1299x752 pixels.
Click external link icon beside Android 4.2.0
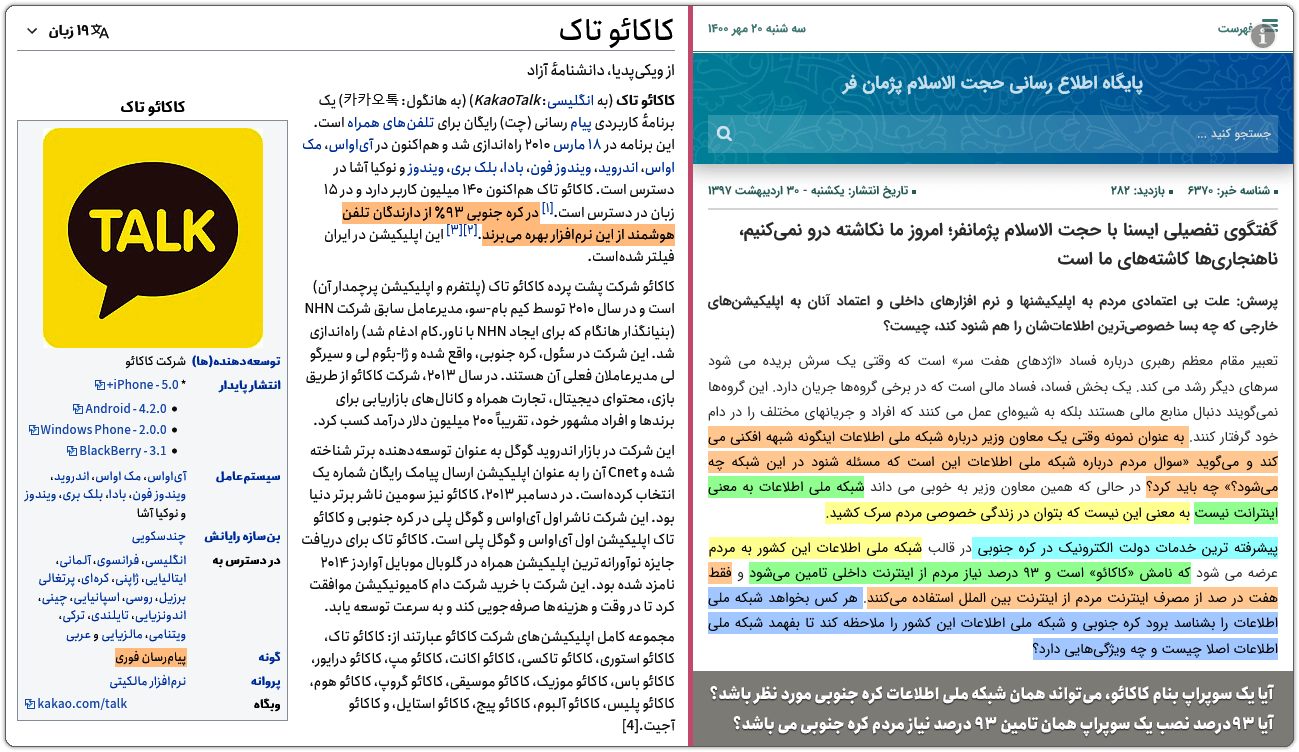pyautogui.click(x=77, y=408)
